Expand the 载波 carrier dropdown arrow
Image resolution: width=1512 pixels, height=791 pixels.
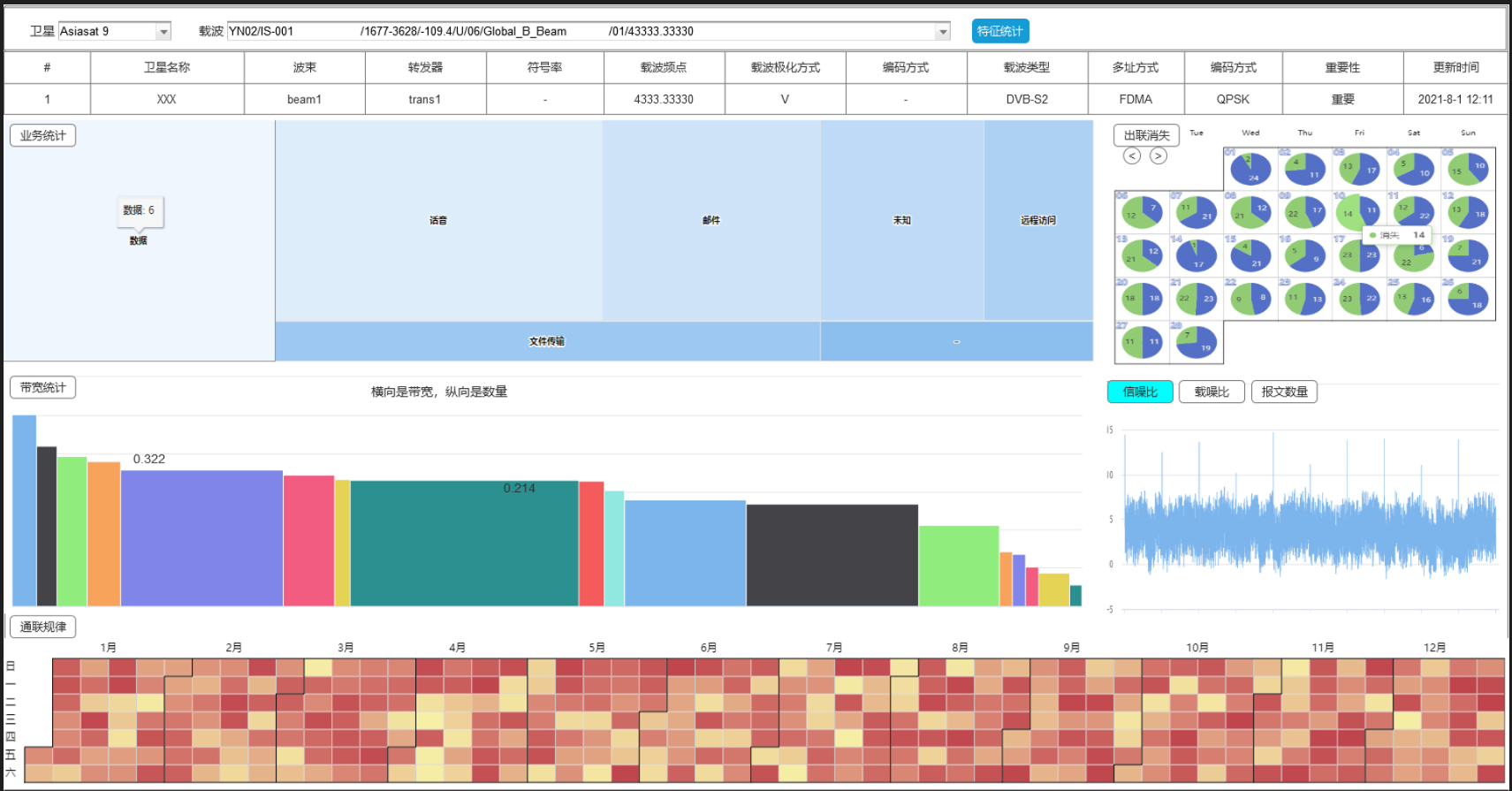(943, 32)
